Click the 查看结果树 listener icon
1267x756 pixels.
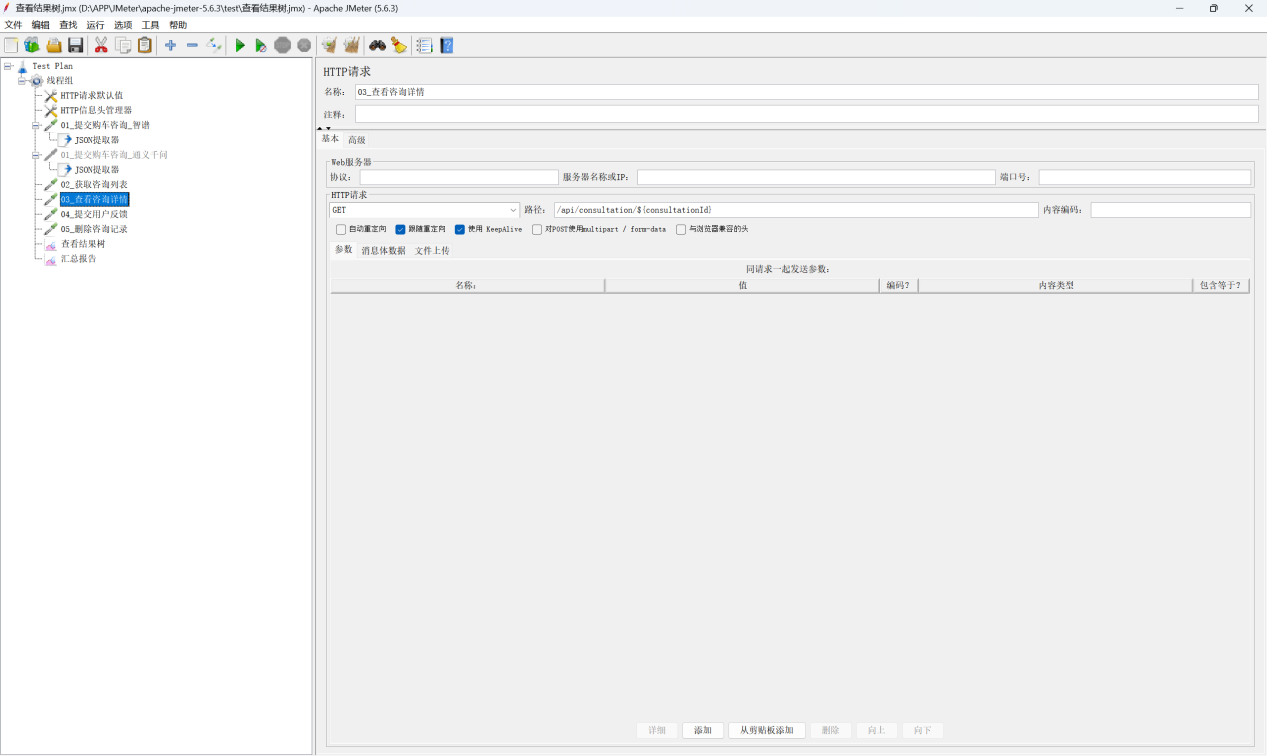51,244
